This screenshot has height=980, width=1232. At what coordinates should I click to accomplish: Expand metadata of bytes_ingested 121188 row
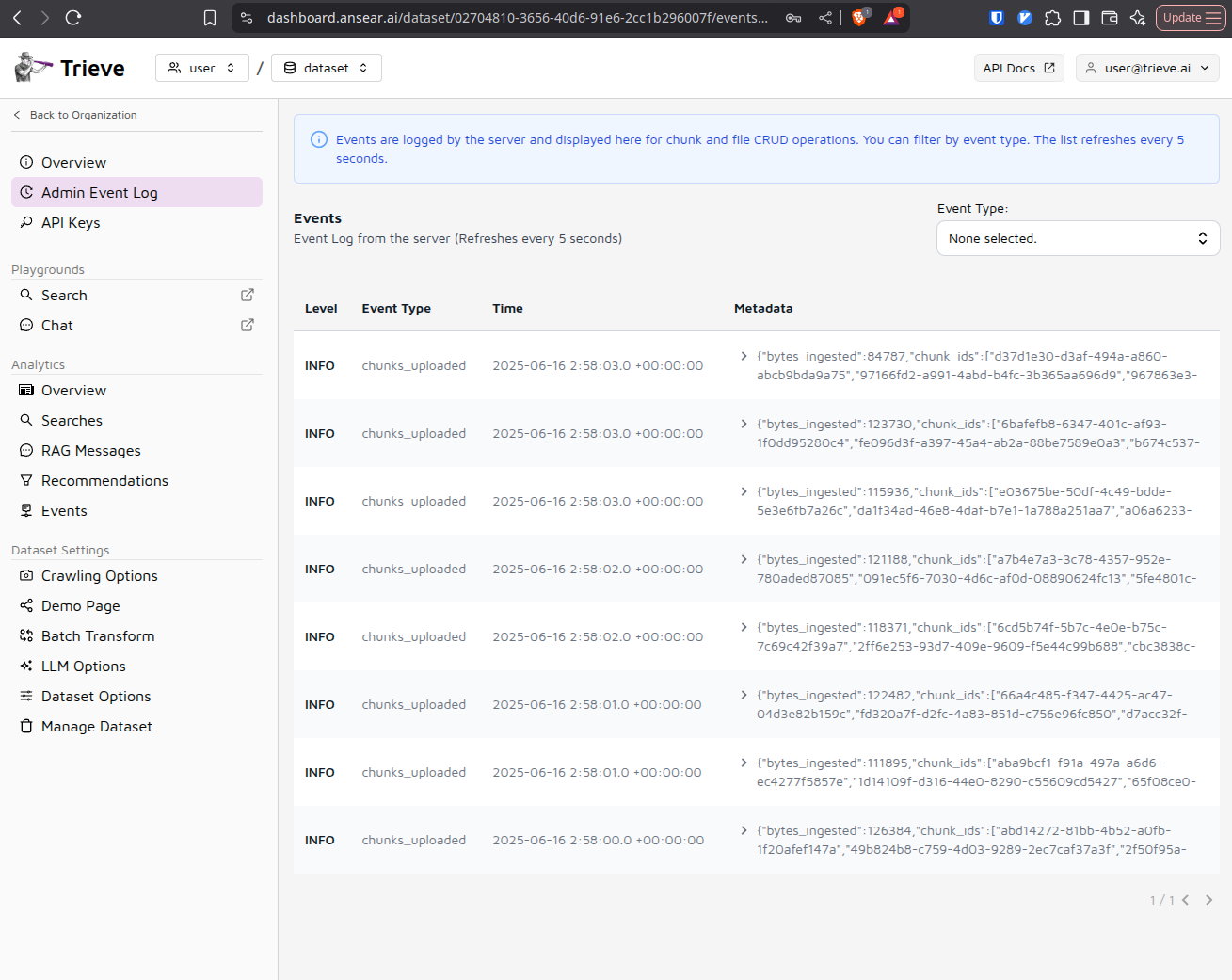744,559
